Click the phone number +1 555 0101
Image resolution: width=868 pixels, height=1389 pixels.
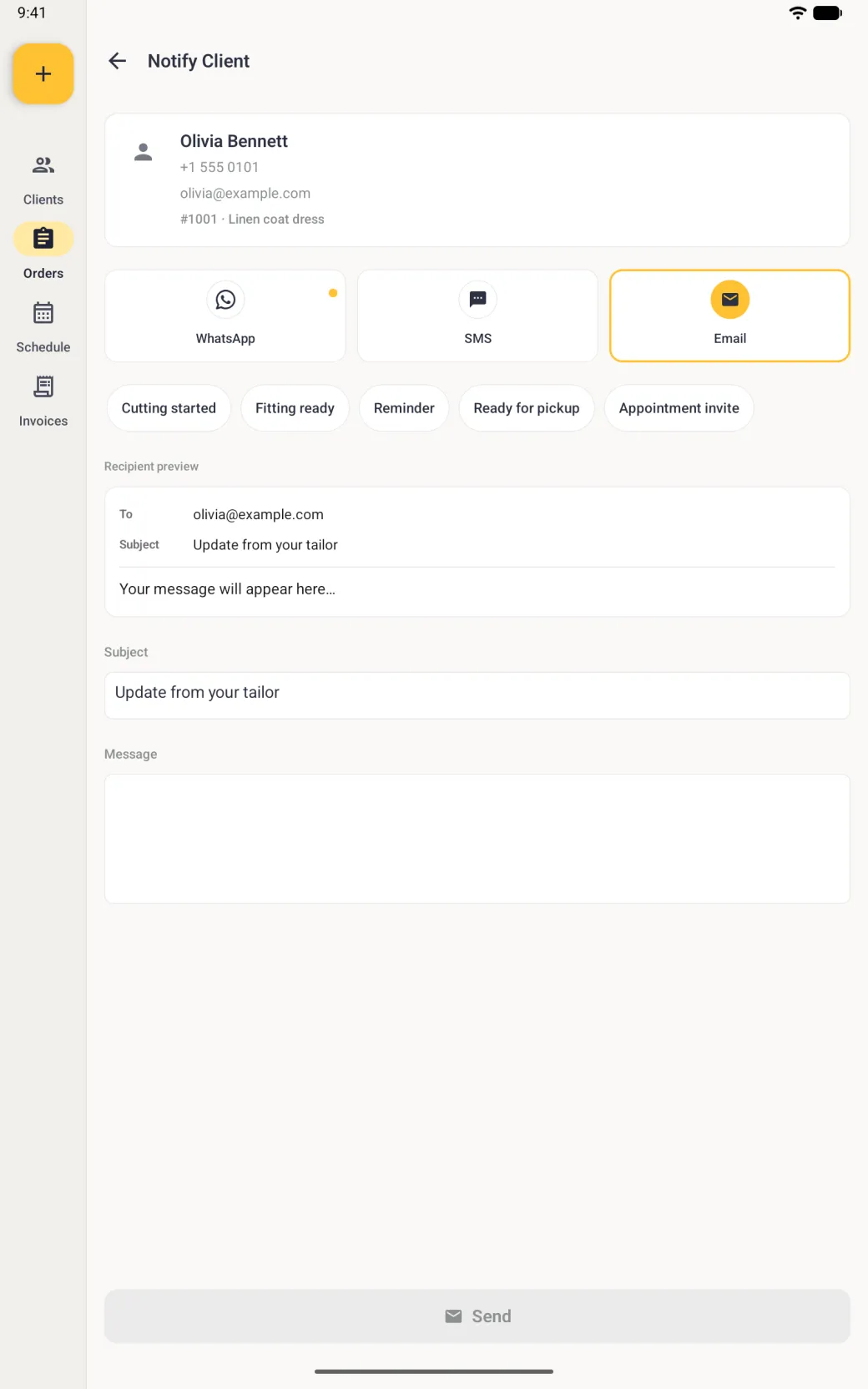coord(220,167)
